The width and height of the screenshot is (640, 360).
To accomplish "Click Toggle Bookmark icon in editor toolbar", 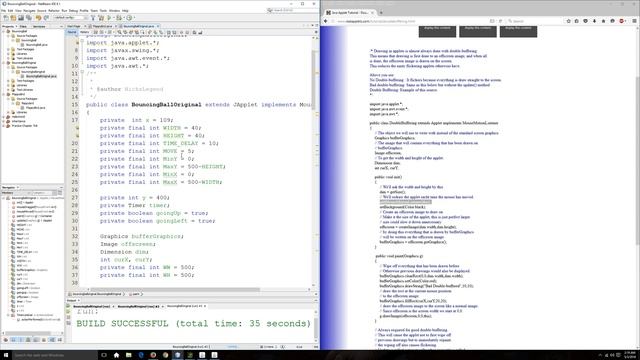I will pos(161,32).
